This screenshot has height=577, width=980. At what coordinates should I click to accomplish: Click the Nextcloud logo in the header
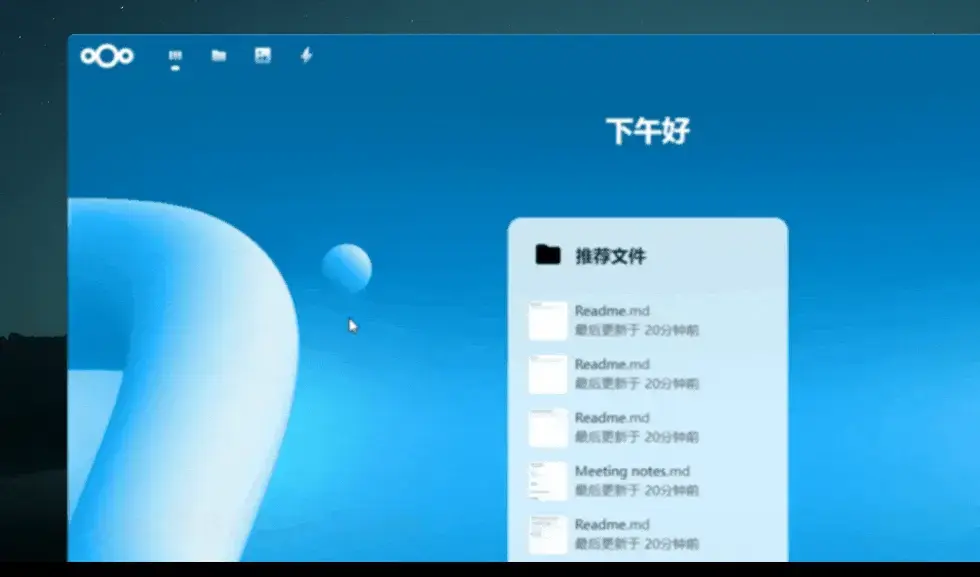tap(107, 56)
